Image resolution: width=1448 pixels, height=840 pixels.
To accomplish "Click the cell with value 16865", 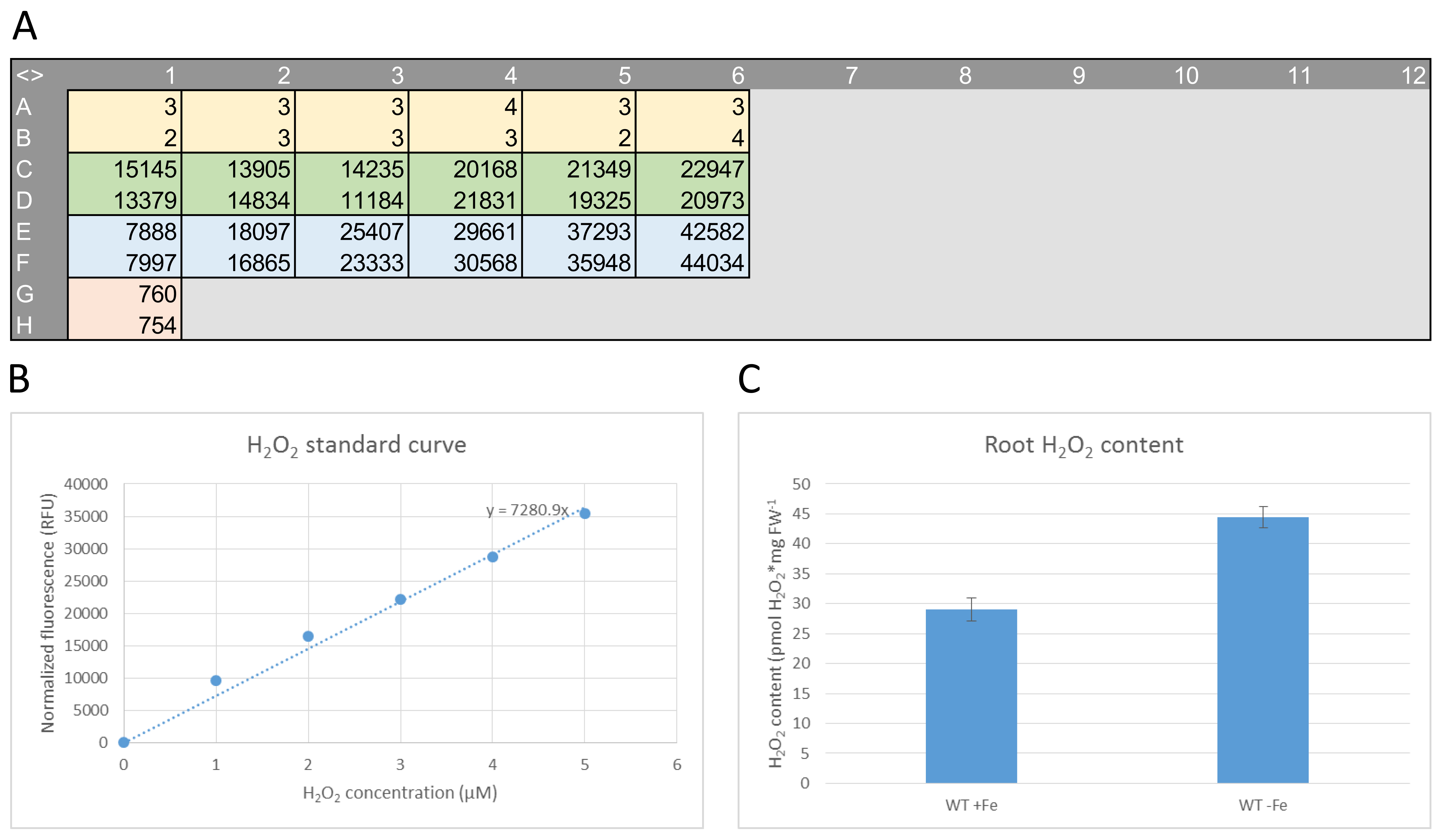I will [x=238, y=263].
